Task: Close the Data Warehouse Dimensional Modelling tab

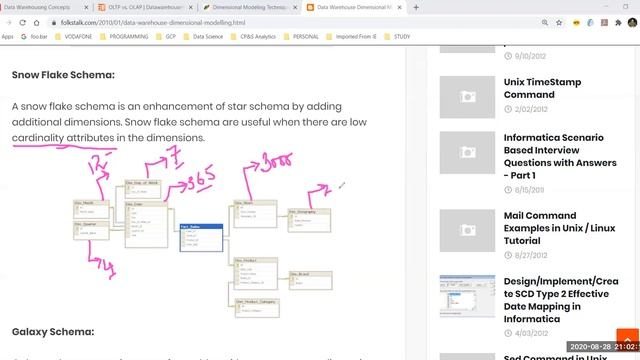Action: [400, 7]
